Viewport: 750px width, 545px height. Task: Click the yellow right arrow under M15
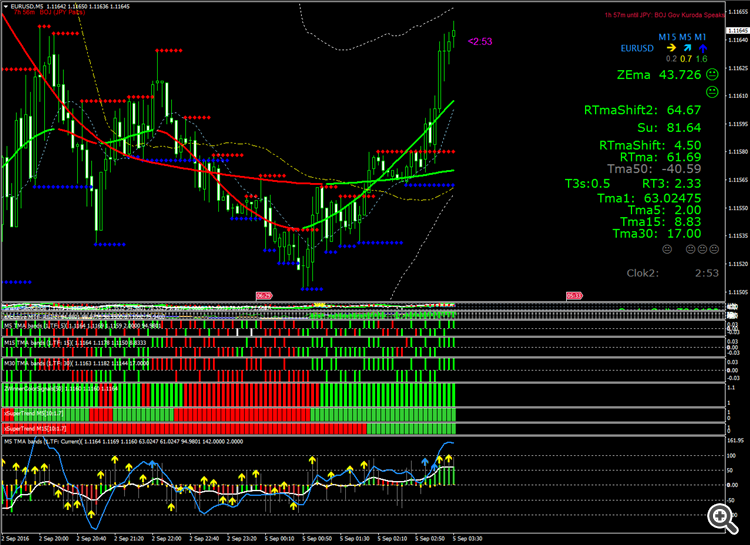click(x=671, y=48)
